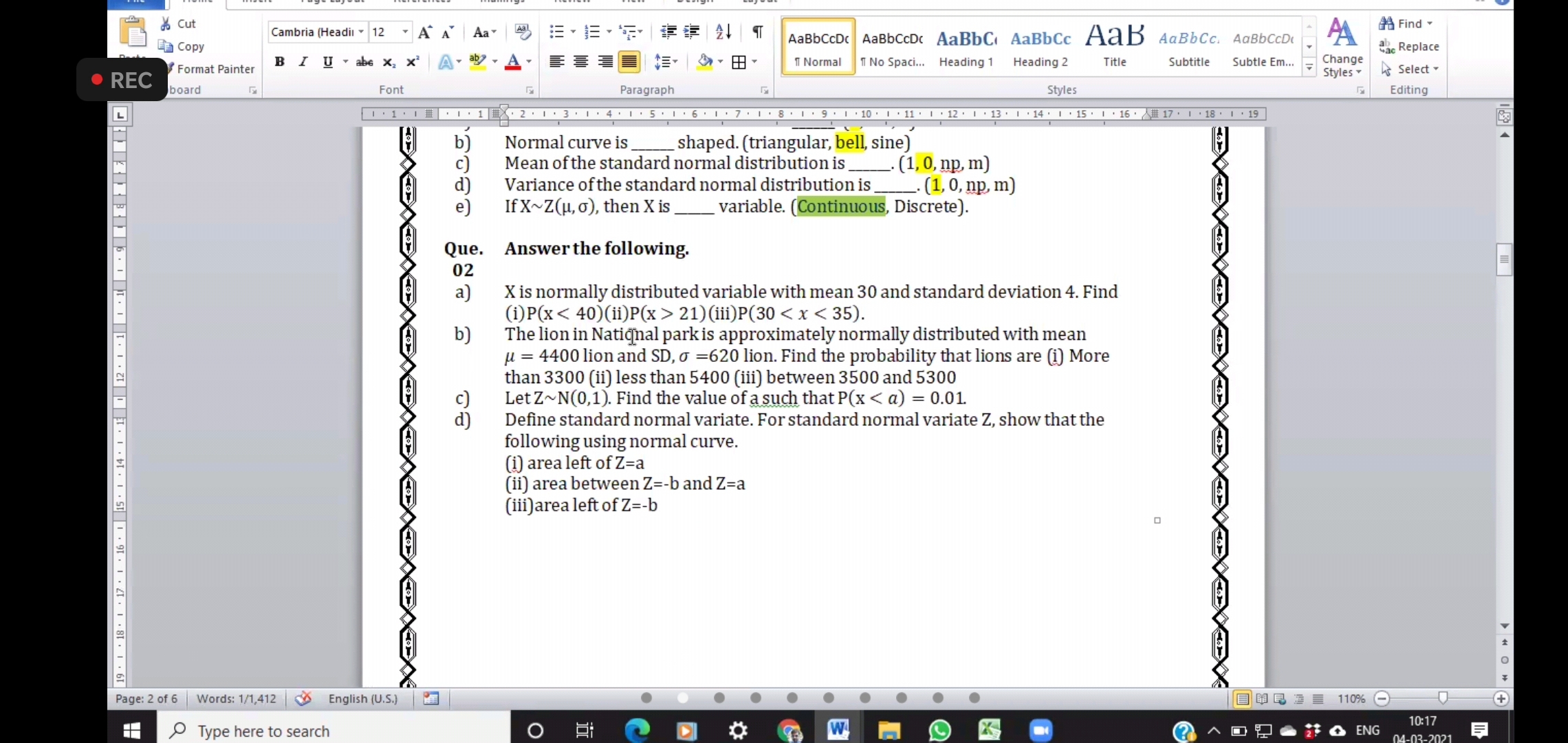
Task: Toggle the show/hide paragraph marks
Action: tap(757, 32)
